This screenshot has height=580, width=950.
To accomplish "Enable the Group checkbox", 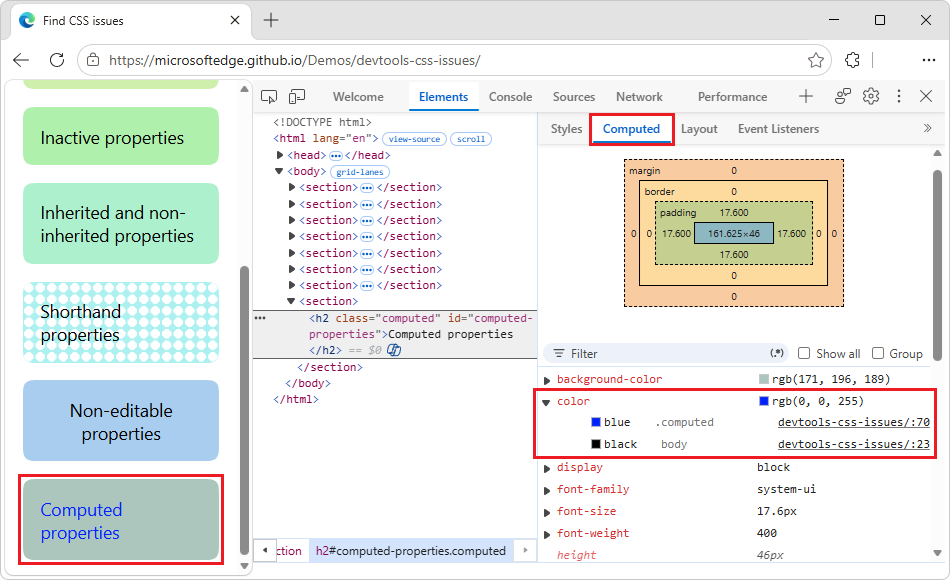I will (x=877, y=353).
